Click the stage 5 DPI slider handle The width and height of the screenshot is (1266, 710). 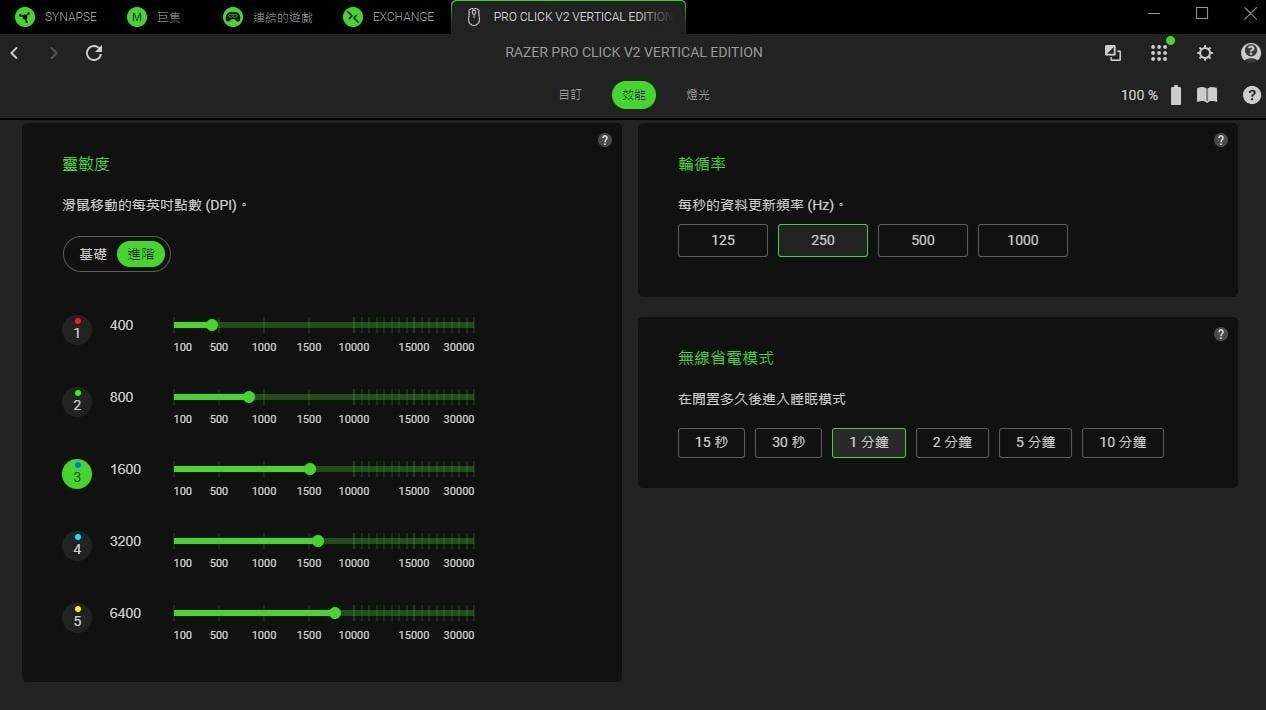coord(335,613)
